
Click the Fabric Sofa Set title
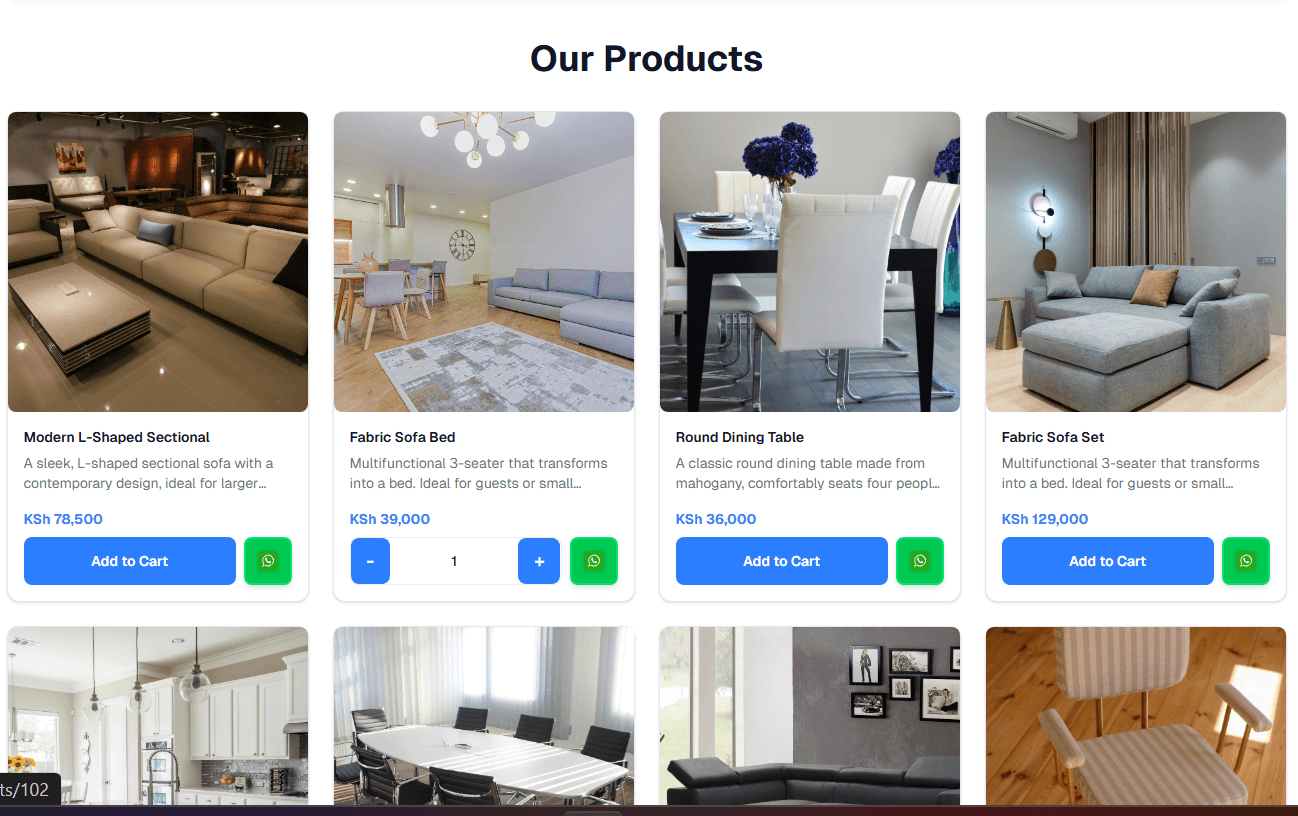tap(1053, 437)
